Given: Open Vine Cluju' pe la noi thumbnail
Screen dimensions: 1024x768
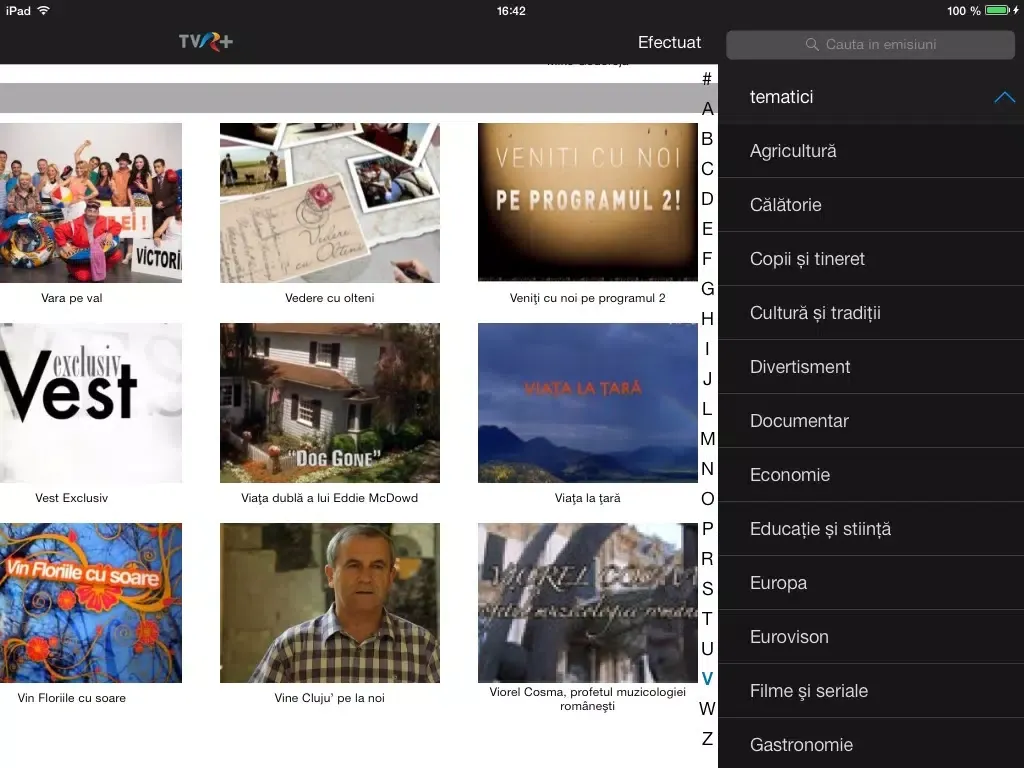Looking at the screenshot, I should pyautogui.click(x=330, y=603).
